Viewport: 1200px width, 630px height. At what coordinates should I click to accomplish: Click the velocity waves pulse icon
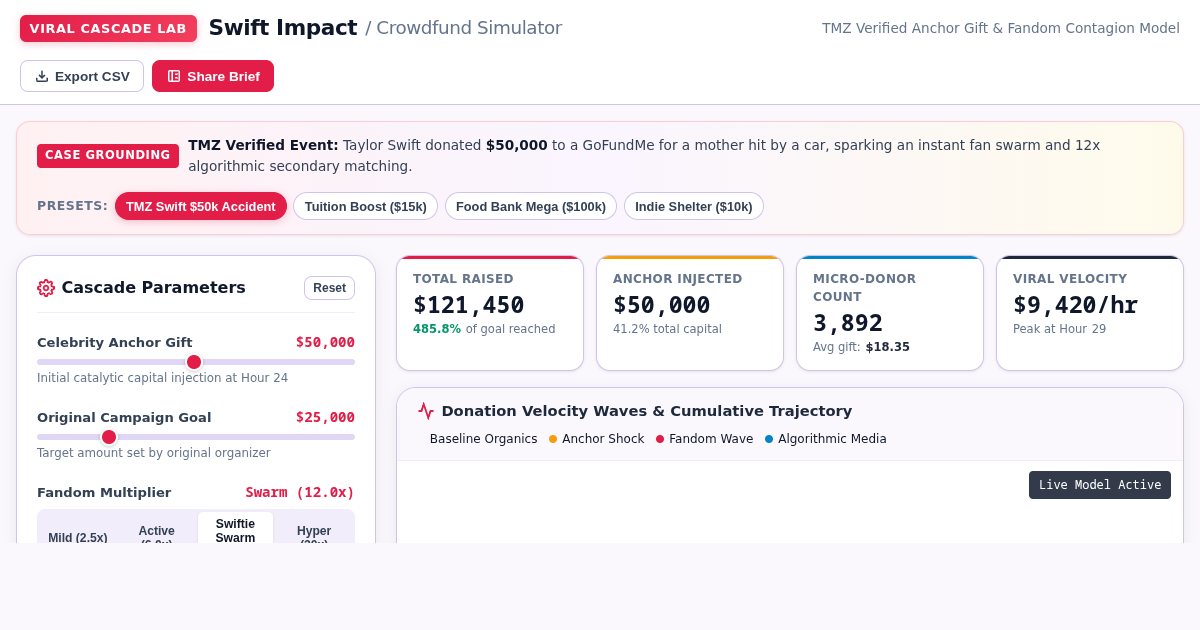(426, 411)
